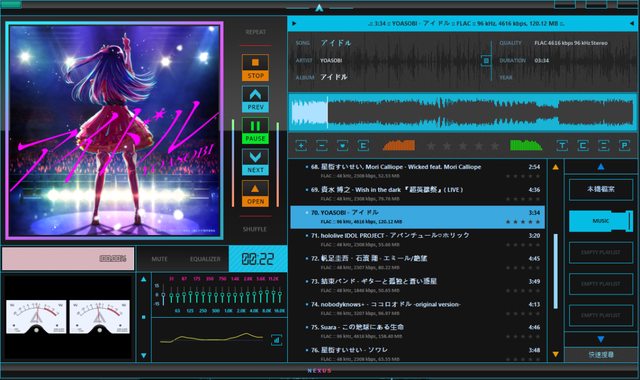Expand the top panel with the arrow
This screenshot has width=640, height=380.
(x=319, y=8)
